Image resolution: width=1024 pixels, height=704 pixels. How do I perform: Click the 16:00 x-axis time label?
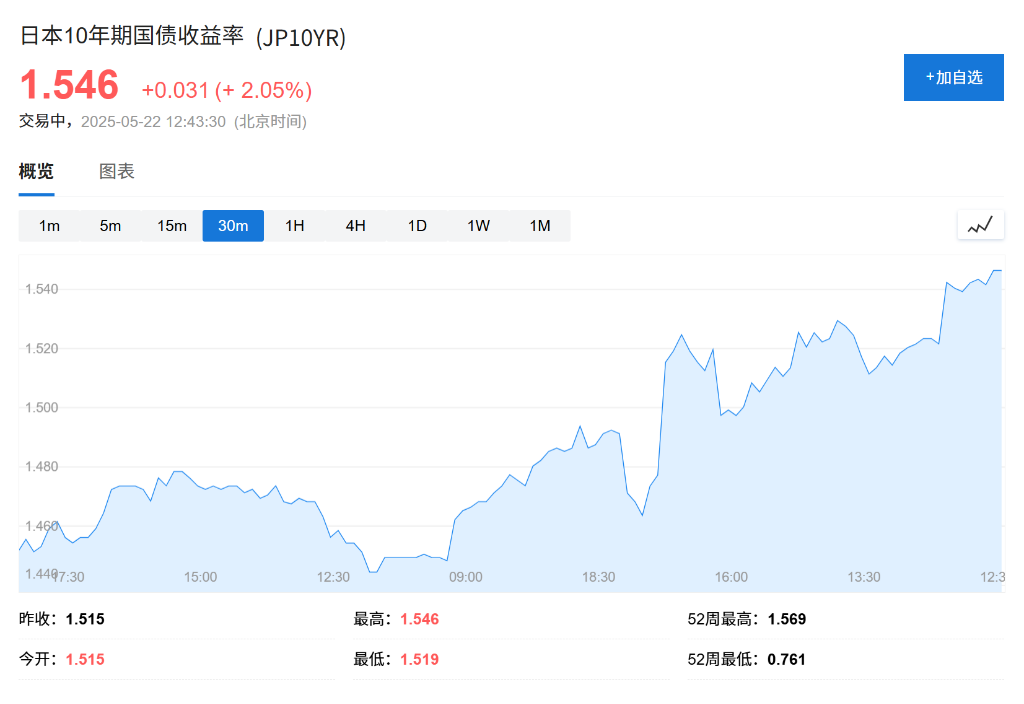pos(731,577)
